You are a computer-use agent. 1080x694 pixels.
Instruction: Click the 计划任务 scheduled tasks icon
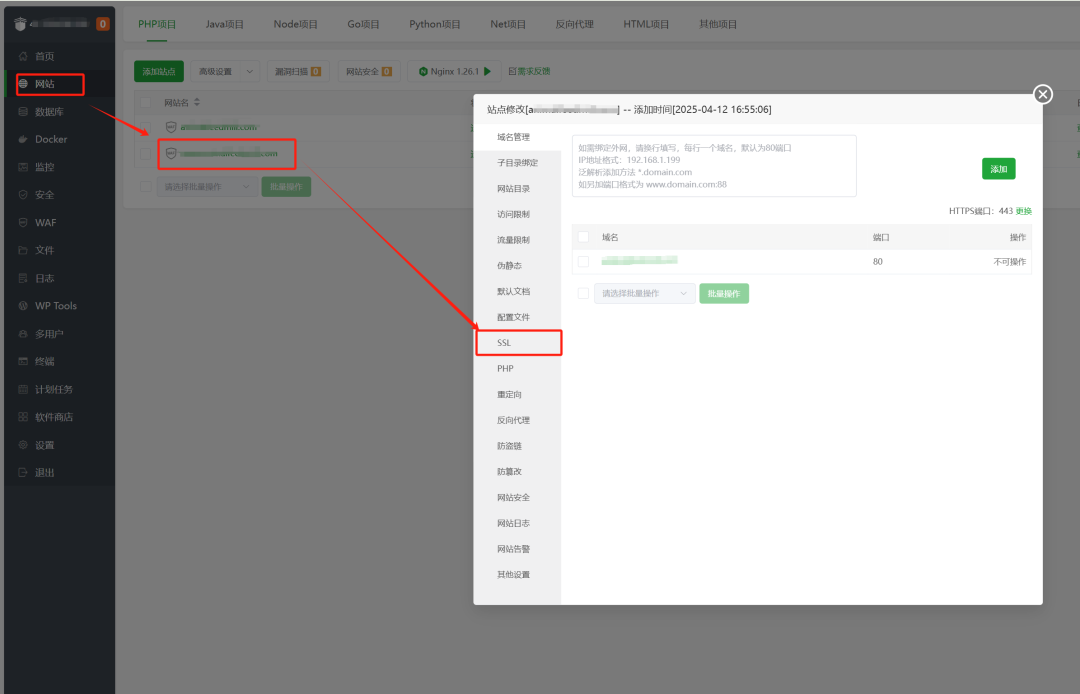[x=23, y=389]
